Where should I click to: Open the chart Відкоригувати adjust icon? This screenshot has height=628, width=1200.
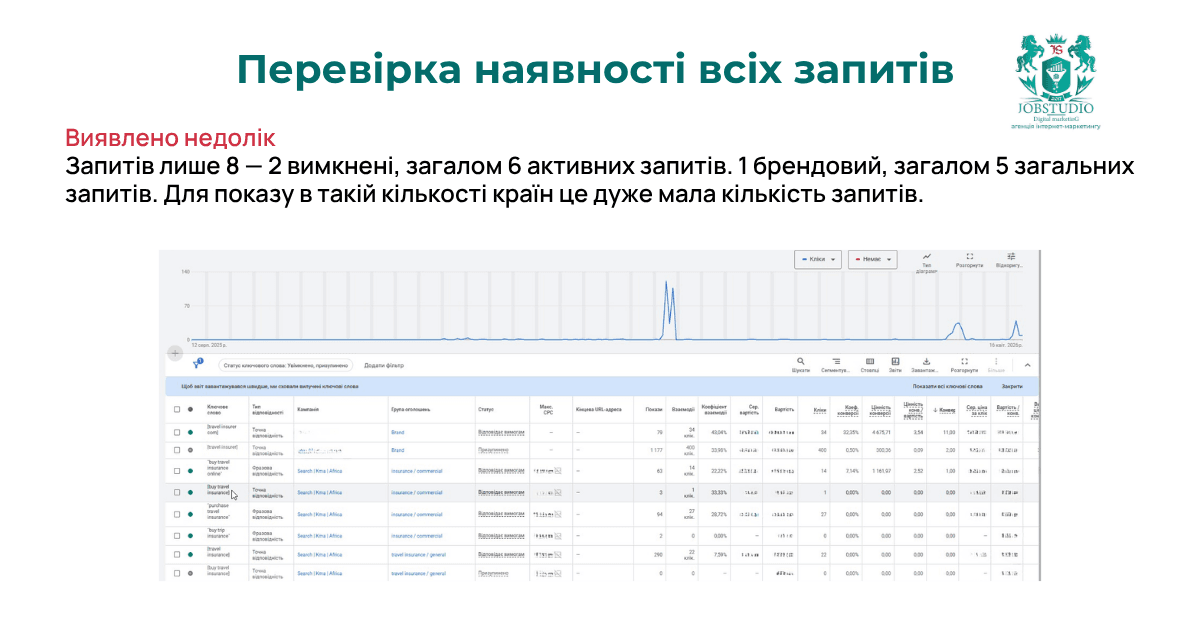tap(1011, 257)
